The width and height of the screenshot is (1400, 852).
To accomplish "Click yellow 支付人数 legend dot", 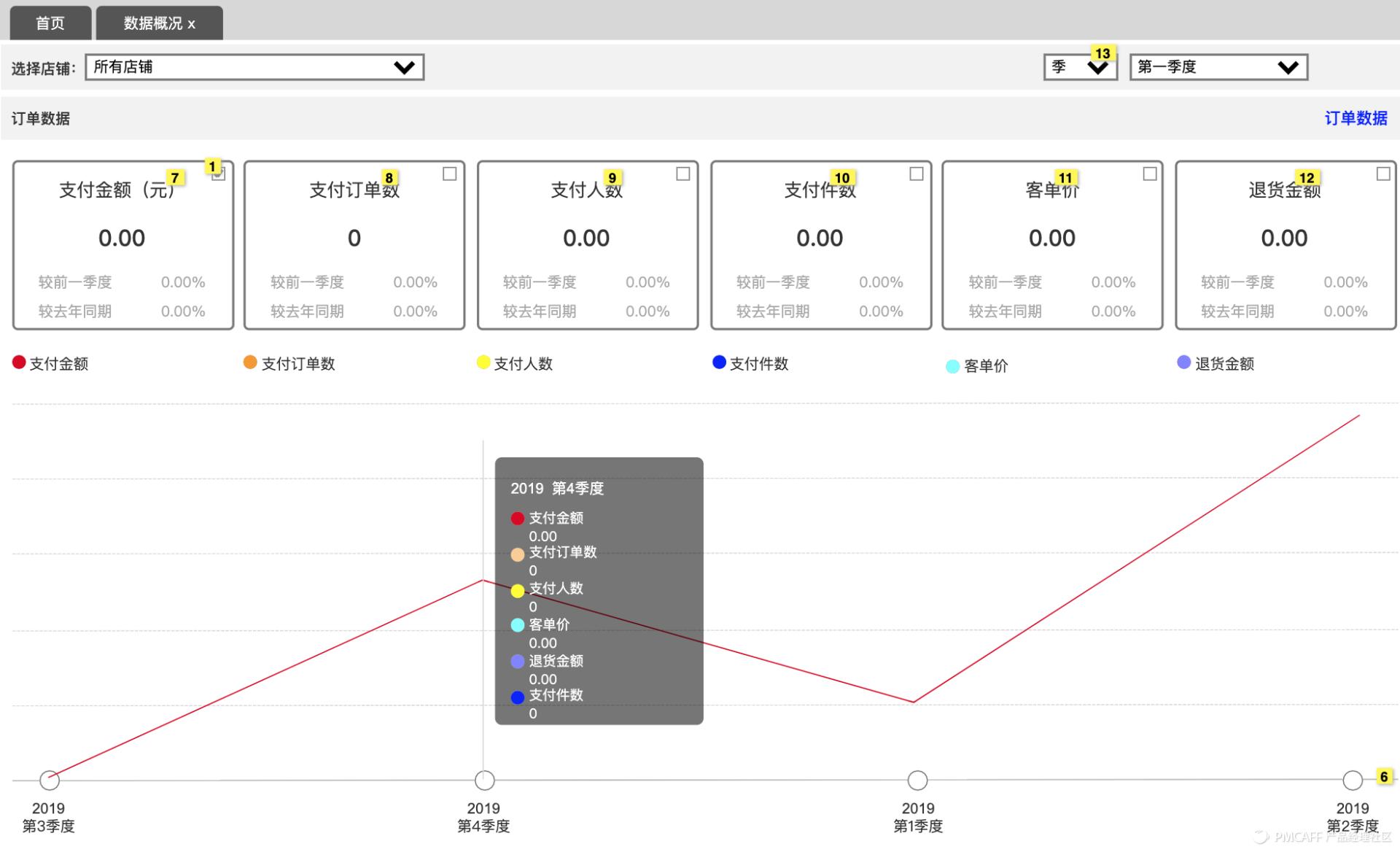I will [483, 363].
